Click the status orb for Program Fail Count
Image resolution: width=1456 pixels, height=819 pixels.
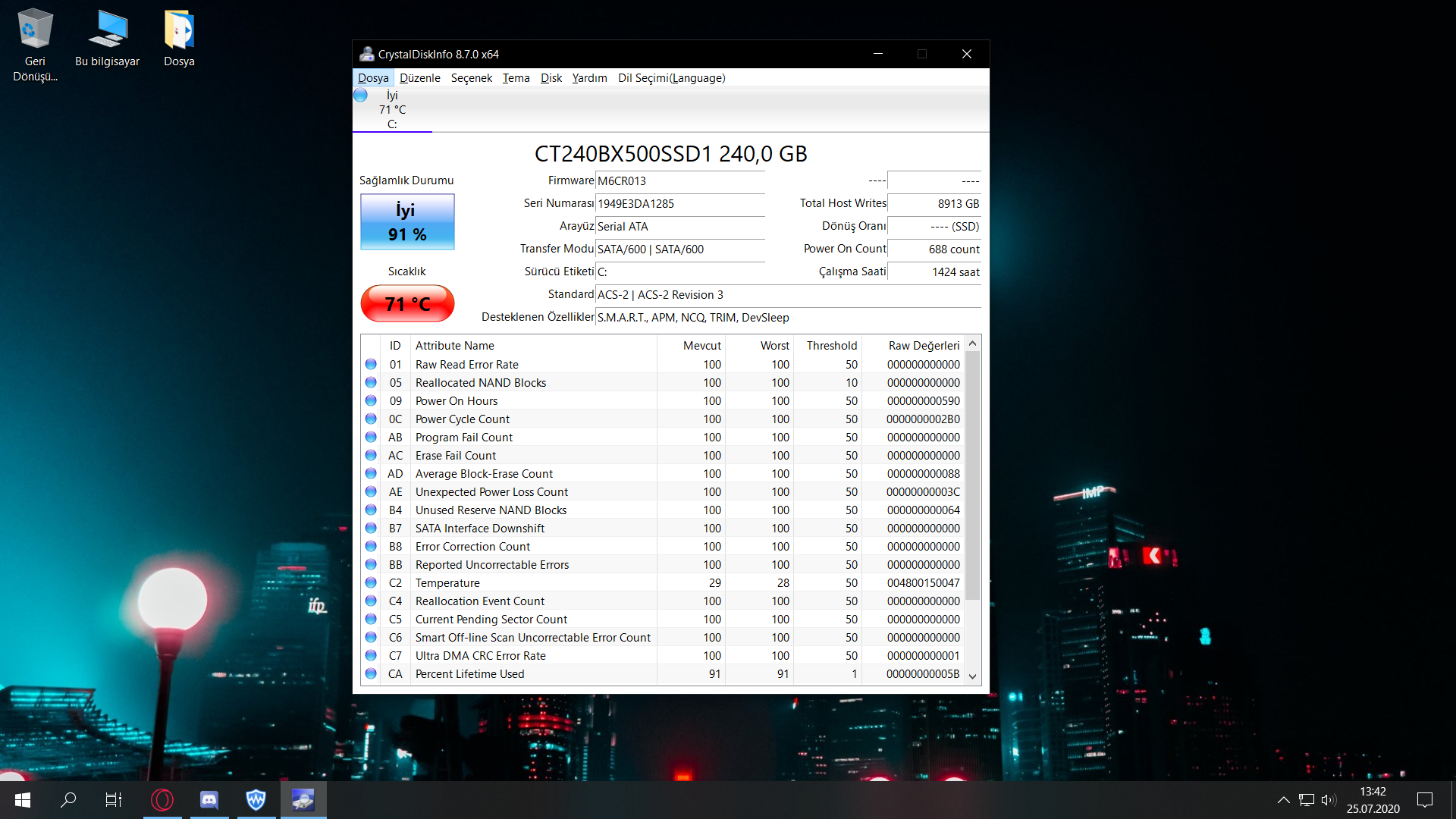pyautogui.click(x=371, y=438)
